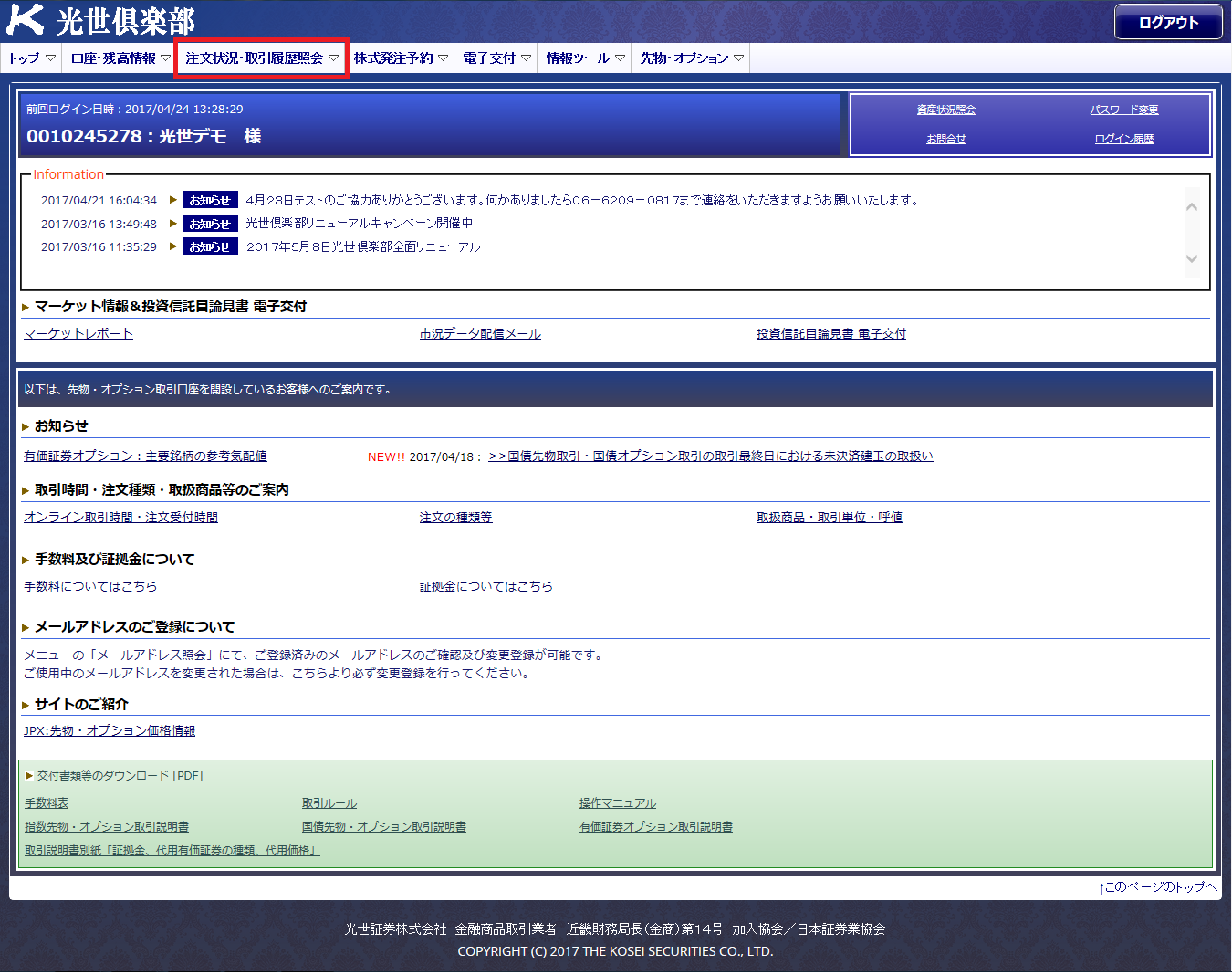Open the 手数料についてはこちら link
The height and width of the screenshot is (975, 1232).
90,586
